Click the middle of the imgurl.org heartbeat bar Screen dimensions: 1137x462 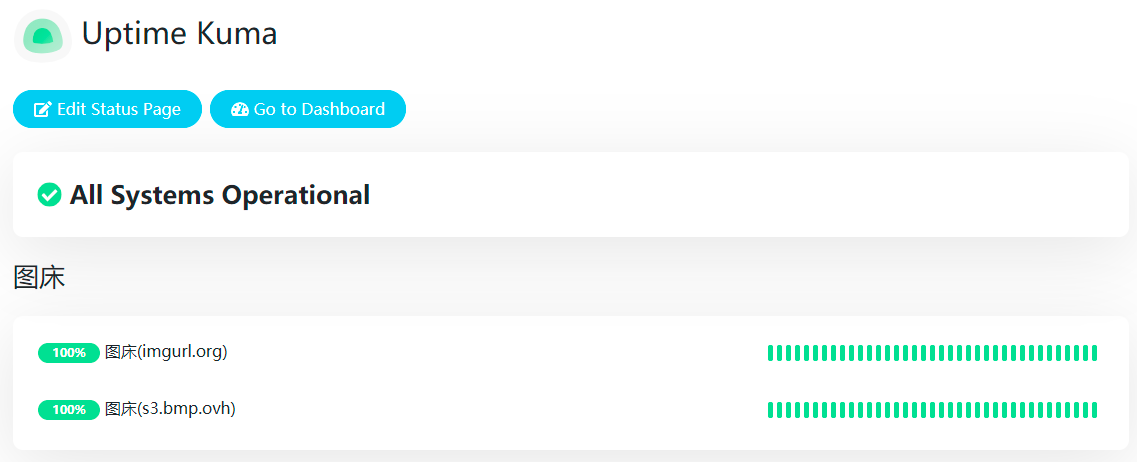tap(933, 352)
